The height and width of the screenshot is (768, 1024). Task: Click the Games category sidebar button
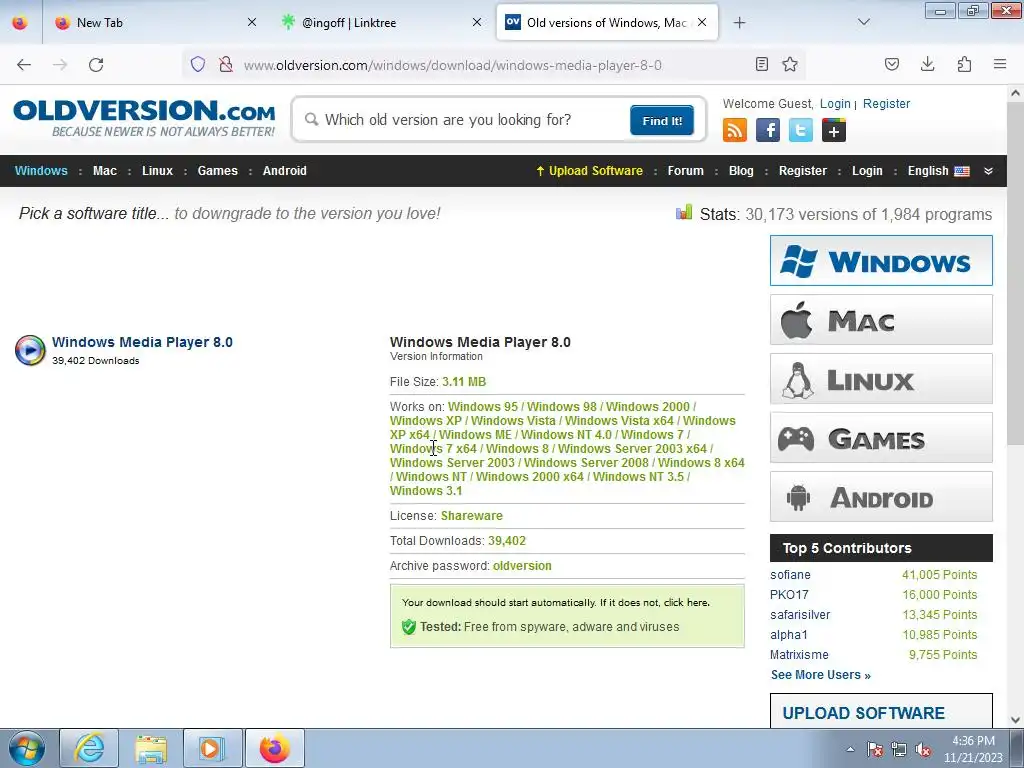click(881, 438)
